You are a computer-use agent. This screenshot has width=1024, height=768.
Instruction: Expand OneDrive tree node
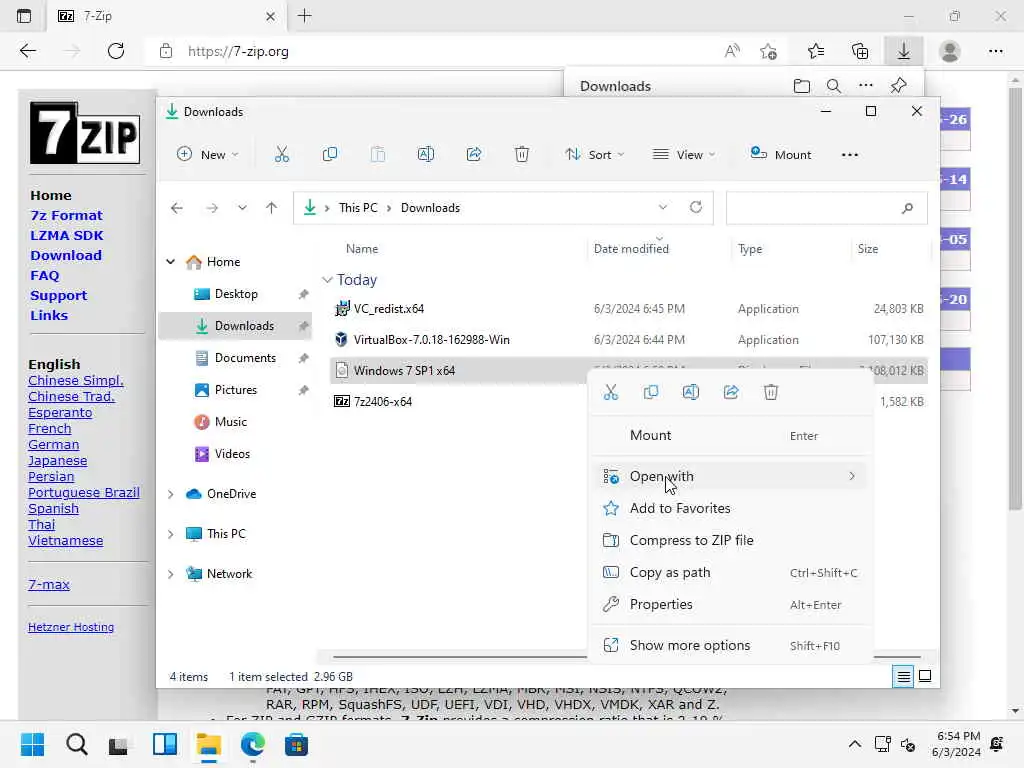click(x=170, y=494)
